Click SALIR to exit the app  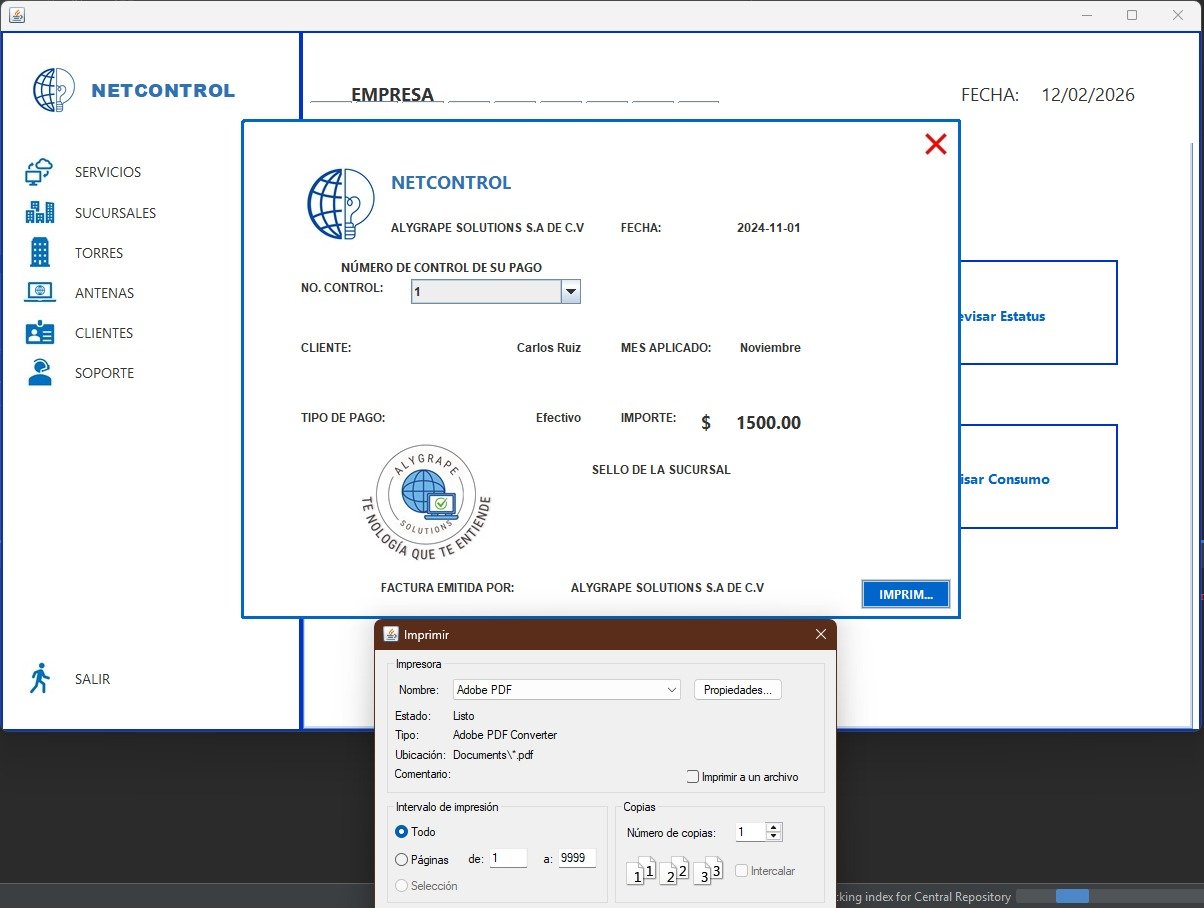92,679
